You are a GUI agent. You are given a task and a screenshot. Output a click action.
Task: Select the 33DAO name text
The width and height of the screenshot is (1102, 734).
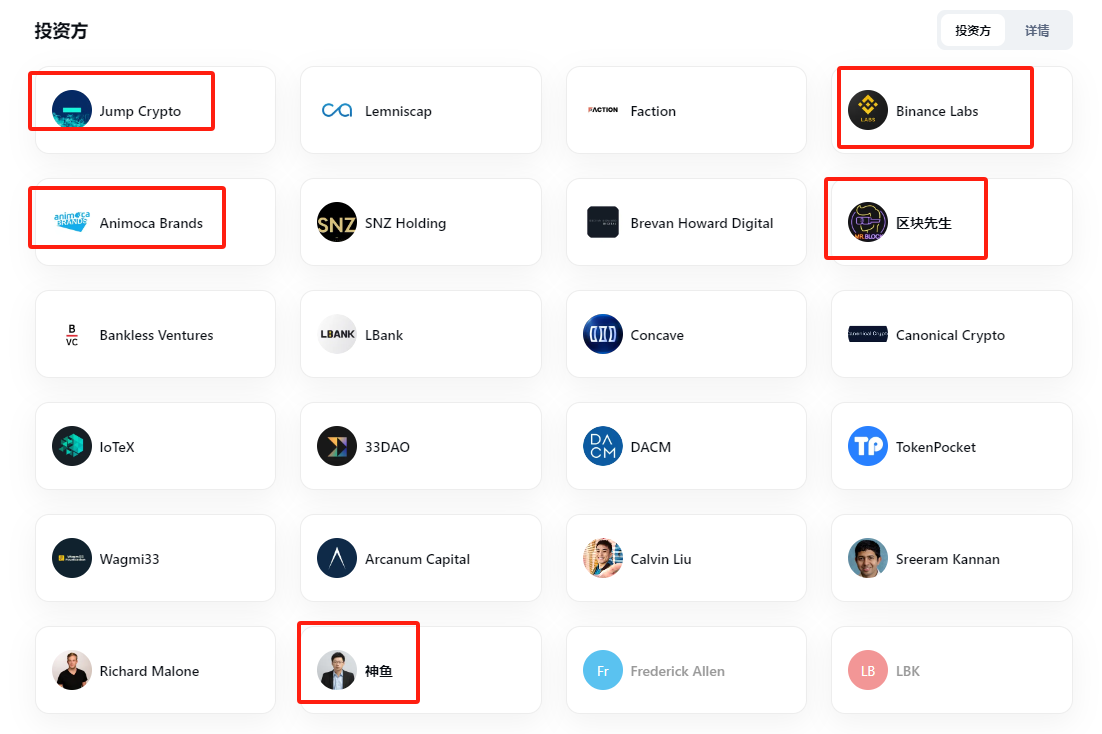[387, 446]
